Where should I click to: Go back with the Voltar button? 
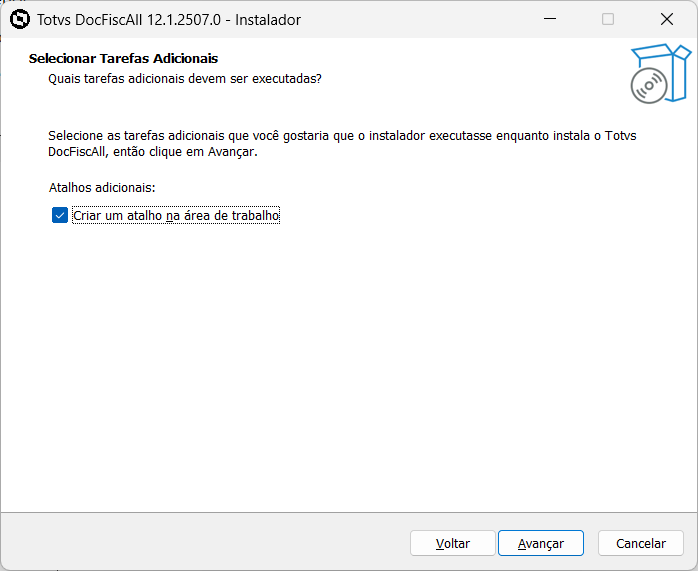453,543
